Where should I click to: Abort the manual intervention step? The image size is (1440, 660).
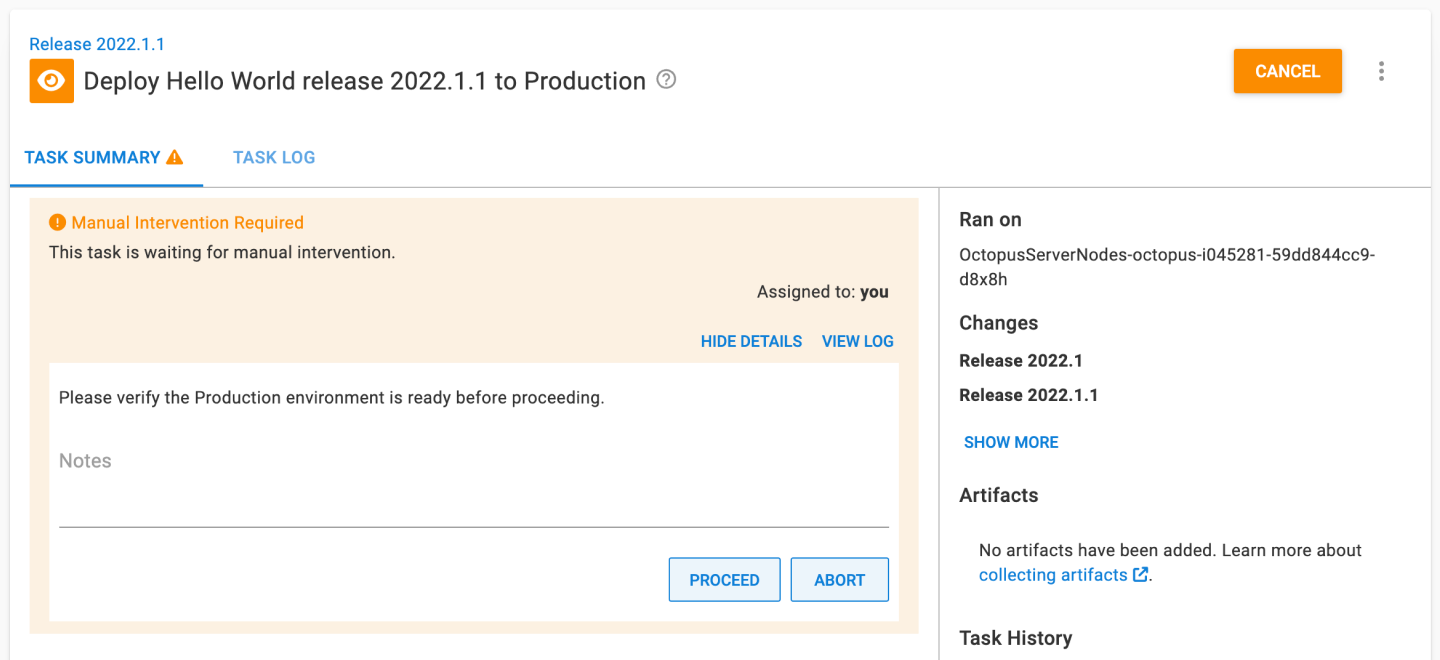(x=839, y=579)
